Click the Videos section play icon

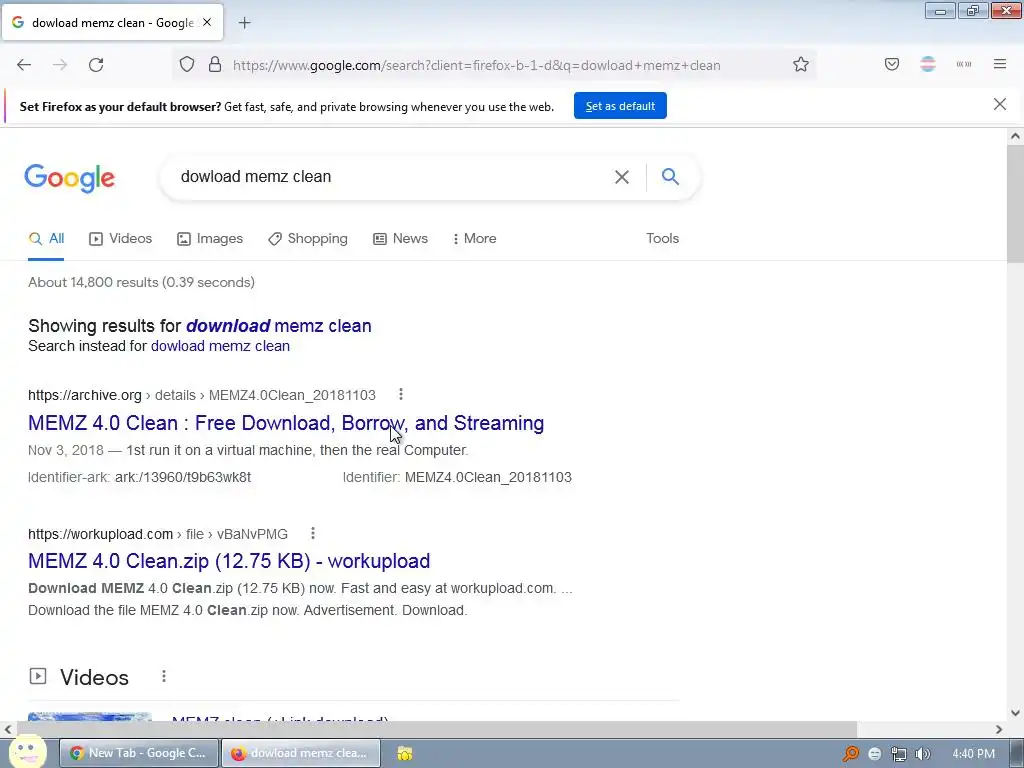coord(38,677)
